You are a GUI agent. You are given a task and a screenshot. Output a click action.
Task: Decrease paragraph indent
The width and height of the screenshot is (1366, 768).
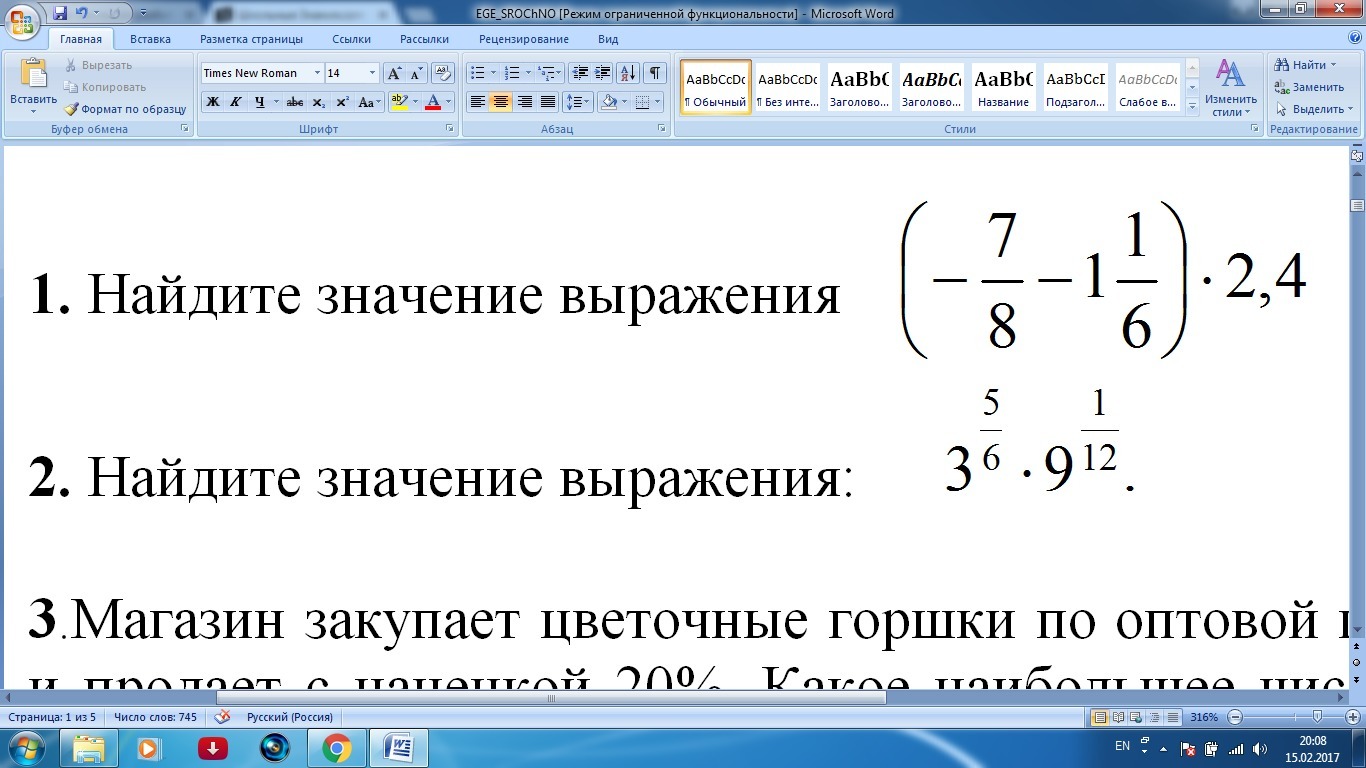click(x=580, y=73)
